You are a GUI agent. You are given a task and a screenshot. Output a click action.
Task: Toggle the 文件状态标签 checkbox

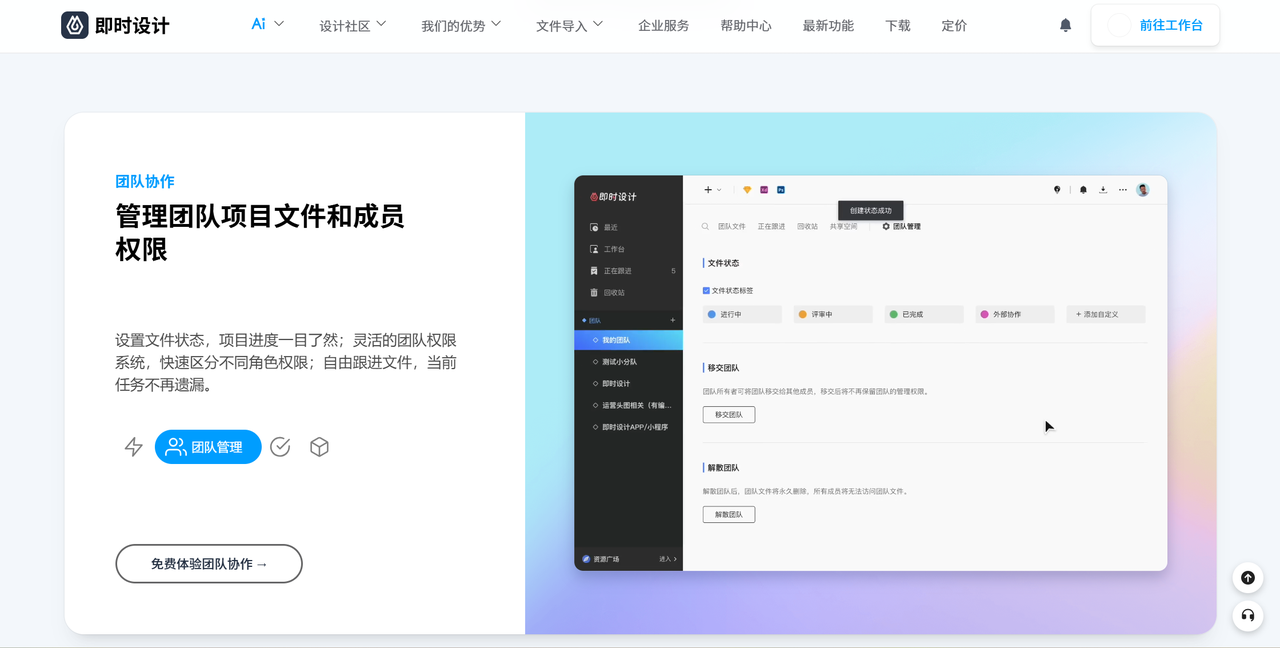tap(706, 290)
